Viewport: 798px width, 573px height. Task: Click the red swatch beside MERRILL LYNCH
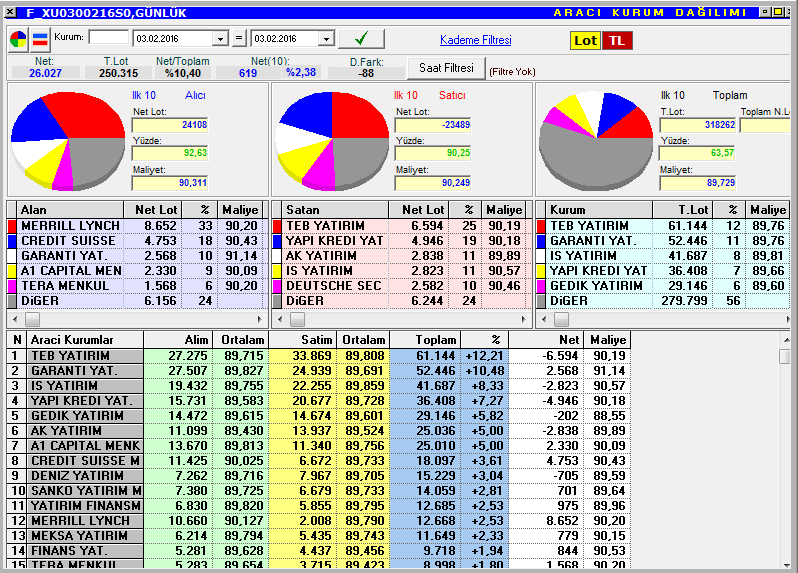click(12, 225)
